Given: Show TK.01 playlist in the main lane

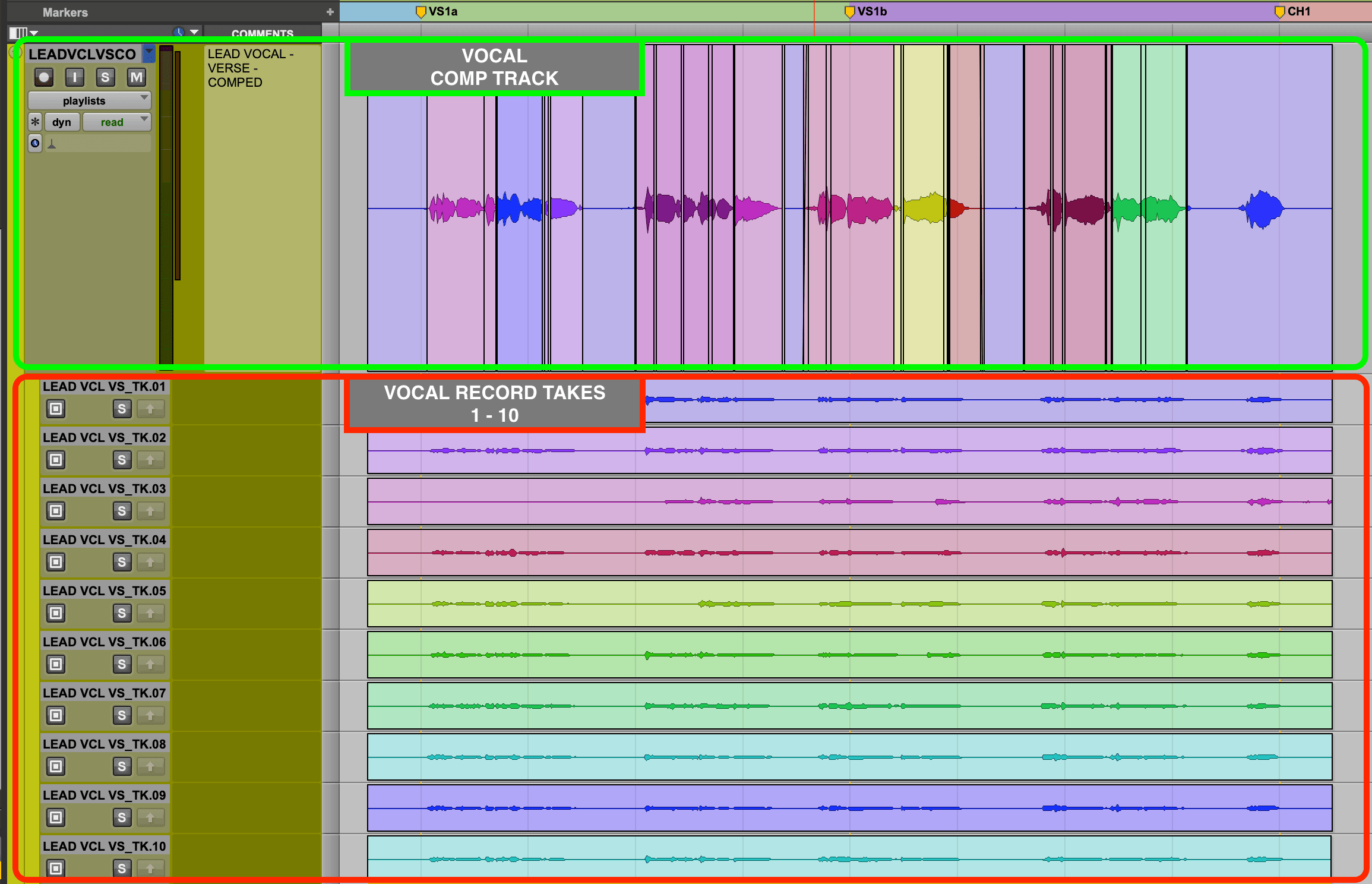Looking at the screenshot, I should tap(56, 409).
